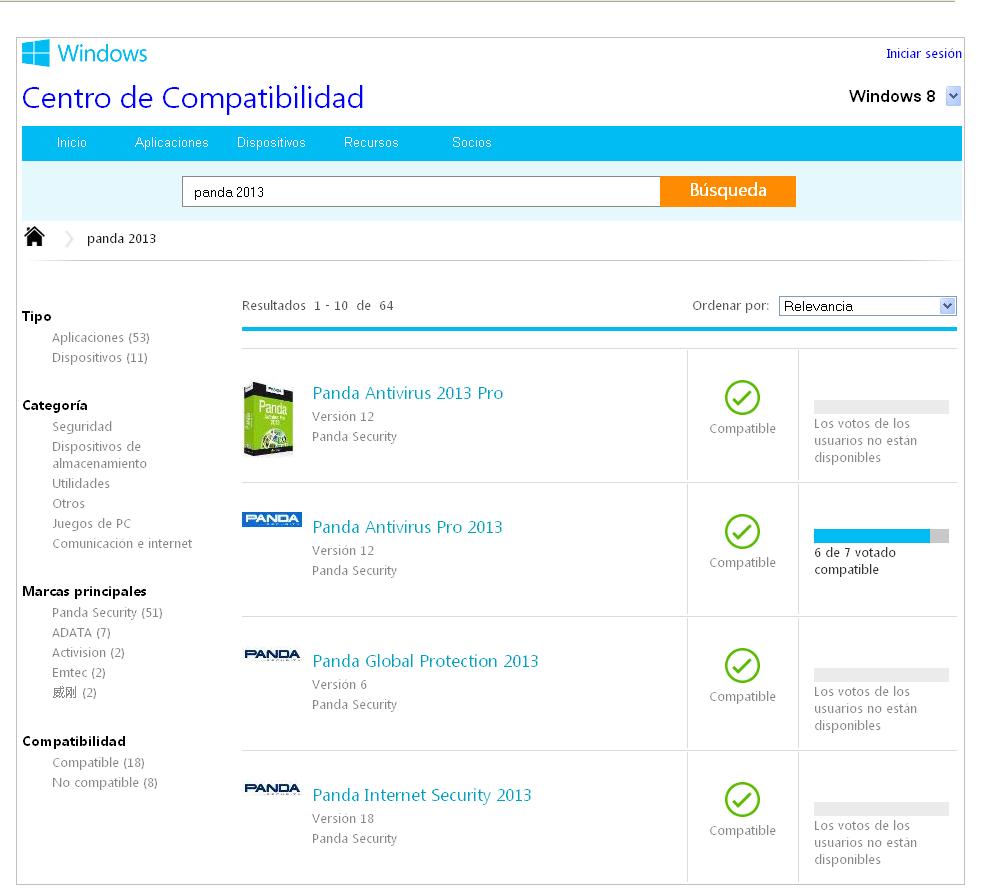Click the compatible checkmark for Panda Antivirus Pro 2013
The width and height of the screenshot is (982, 894).
pos(742,531)
